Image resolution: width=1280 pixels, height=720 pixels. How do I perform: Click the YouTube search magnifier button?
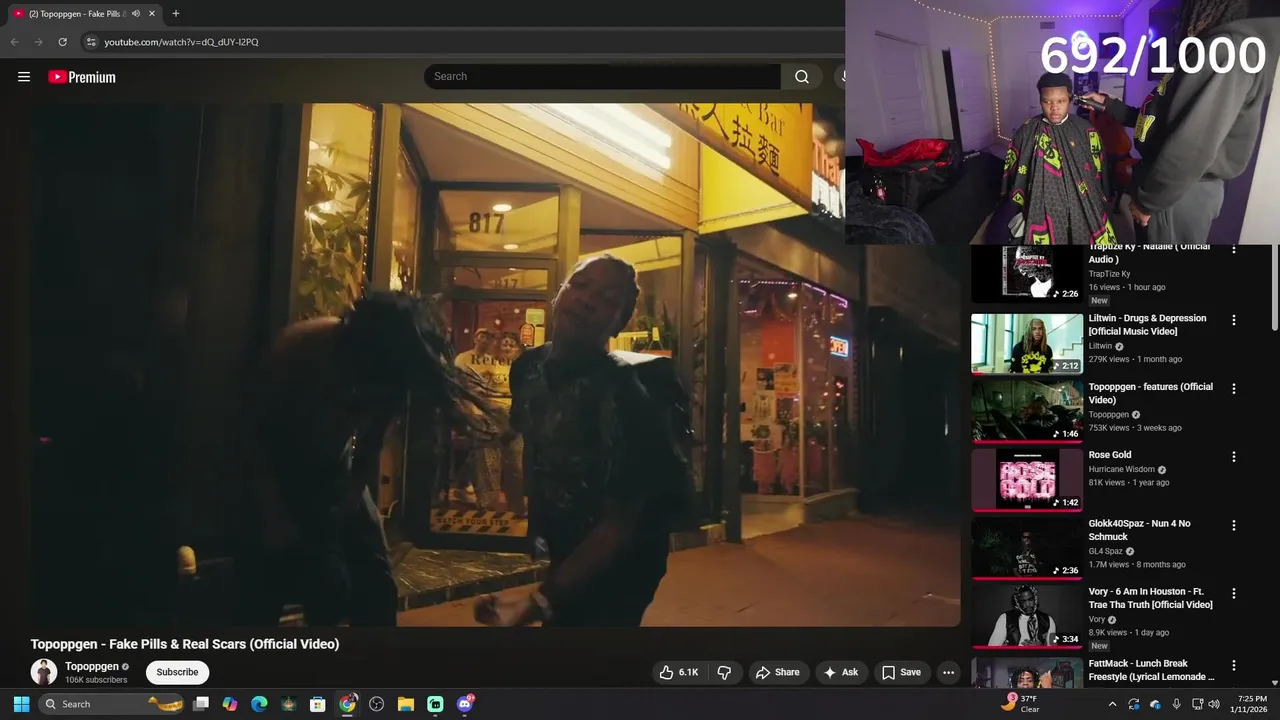coord(802,77)
